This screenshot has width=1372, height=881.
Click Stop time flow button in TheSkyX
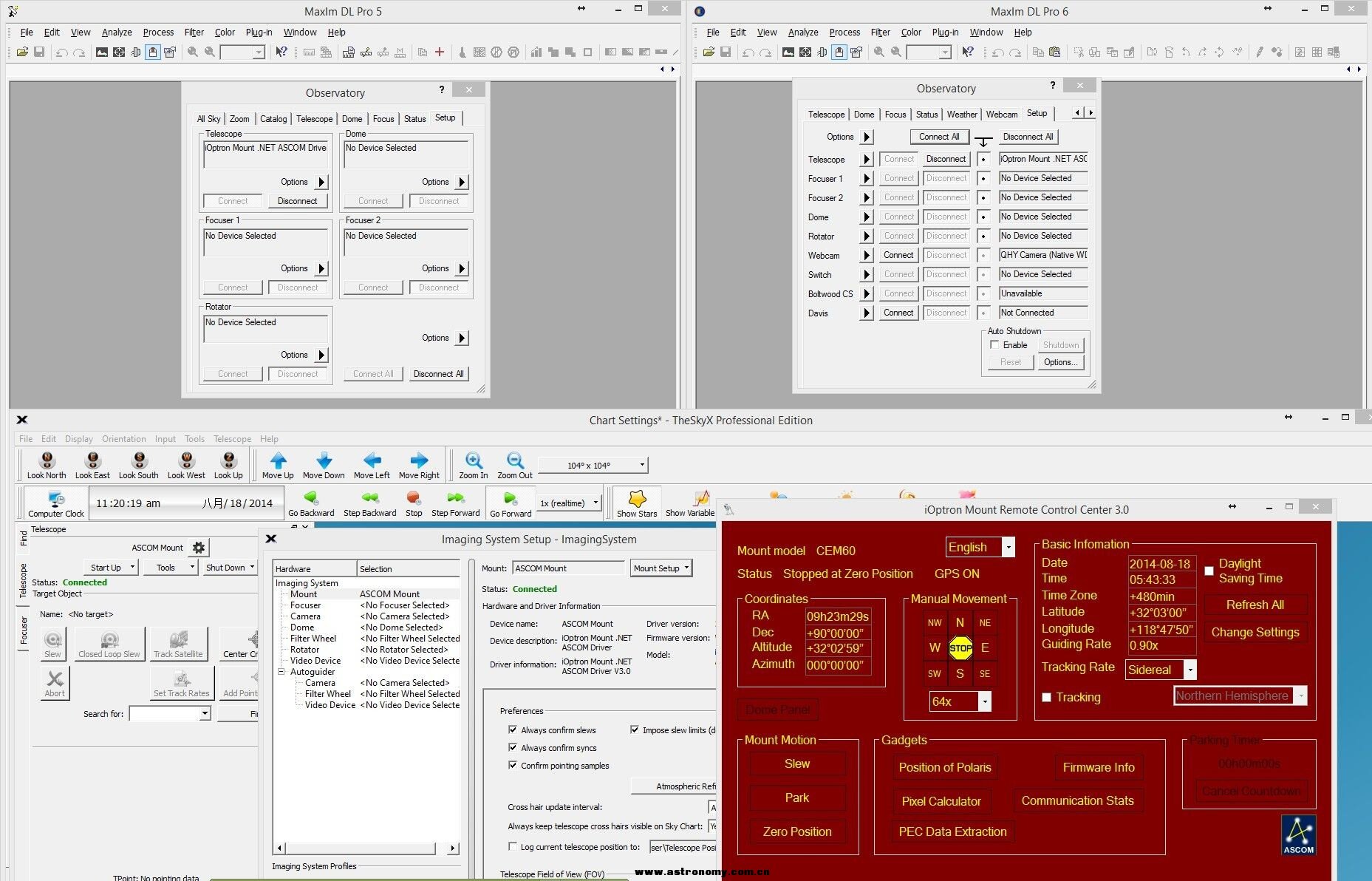[414, 503]
